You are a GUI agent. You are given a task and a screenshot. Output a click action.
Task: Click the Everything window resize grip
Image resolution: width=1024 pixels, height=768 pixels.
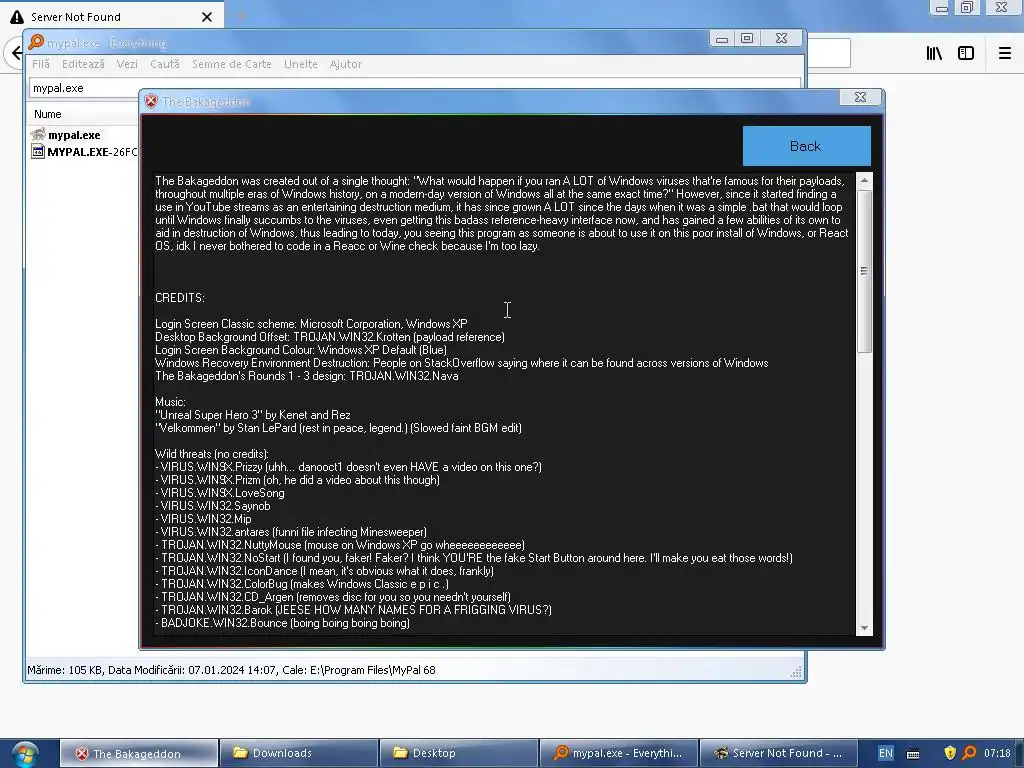point(796,673)
